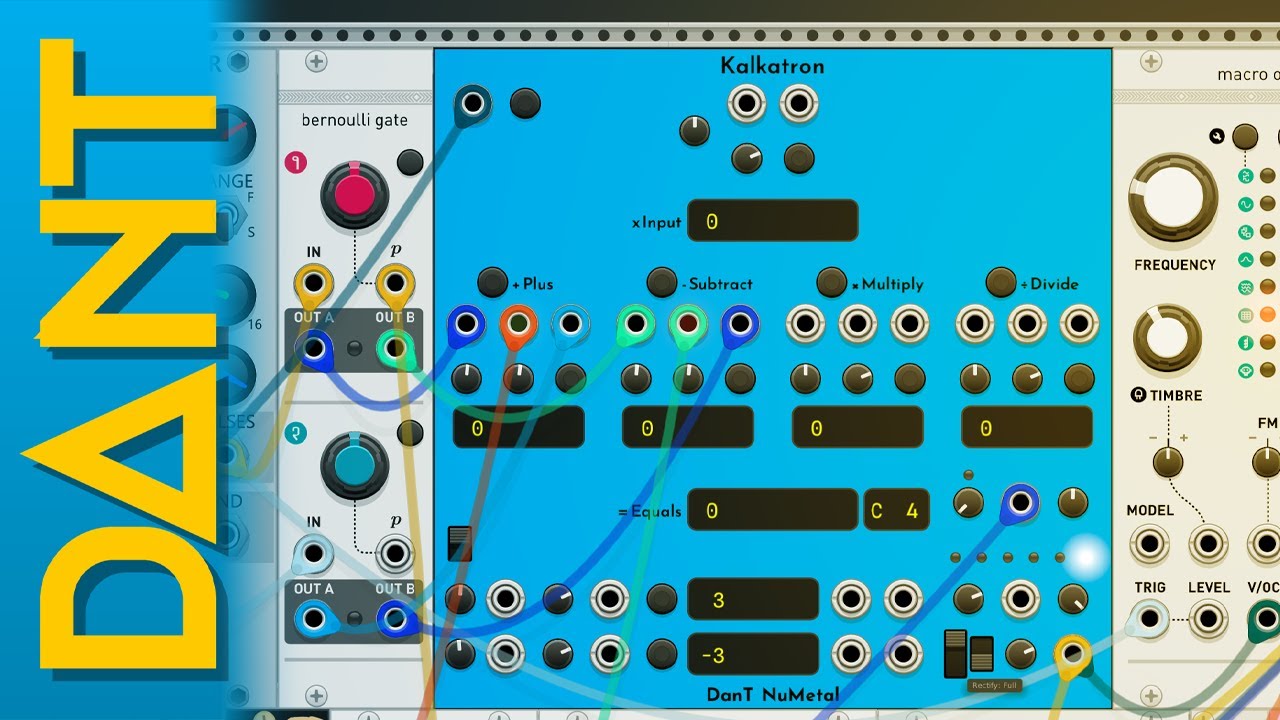This screenshot has width=1280, height=720.
Task: Click the upper bernoulli gate OUT B jack
Action: tap(395, 348)
